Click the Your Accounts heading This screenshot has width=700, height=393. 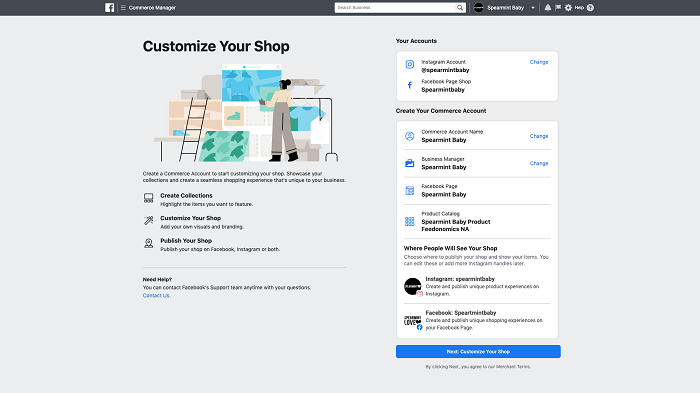[416, 41]
